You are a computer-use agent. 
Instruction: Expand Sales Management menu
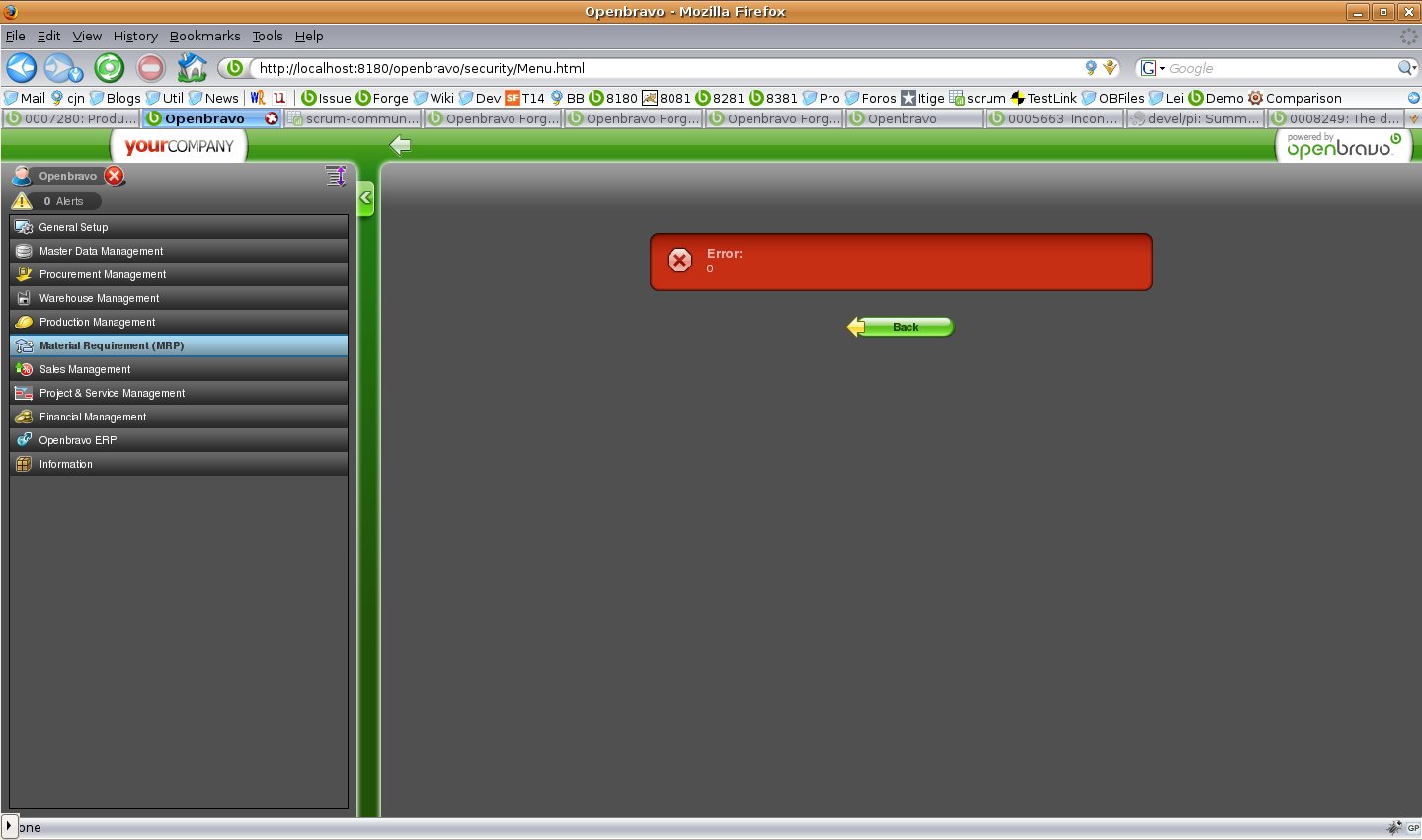pos(179,369)
